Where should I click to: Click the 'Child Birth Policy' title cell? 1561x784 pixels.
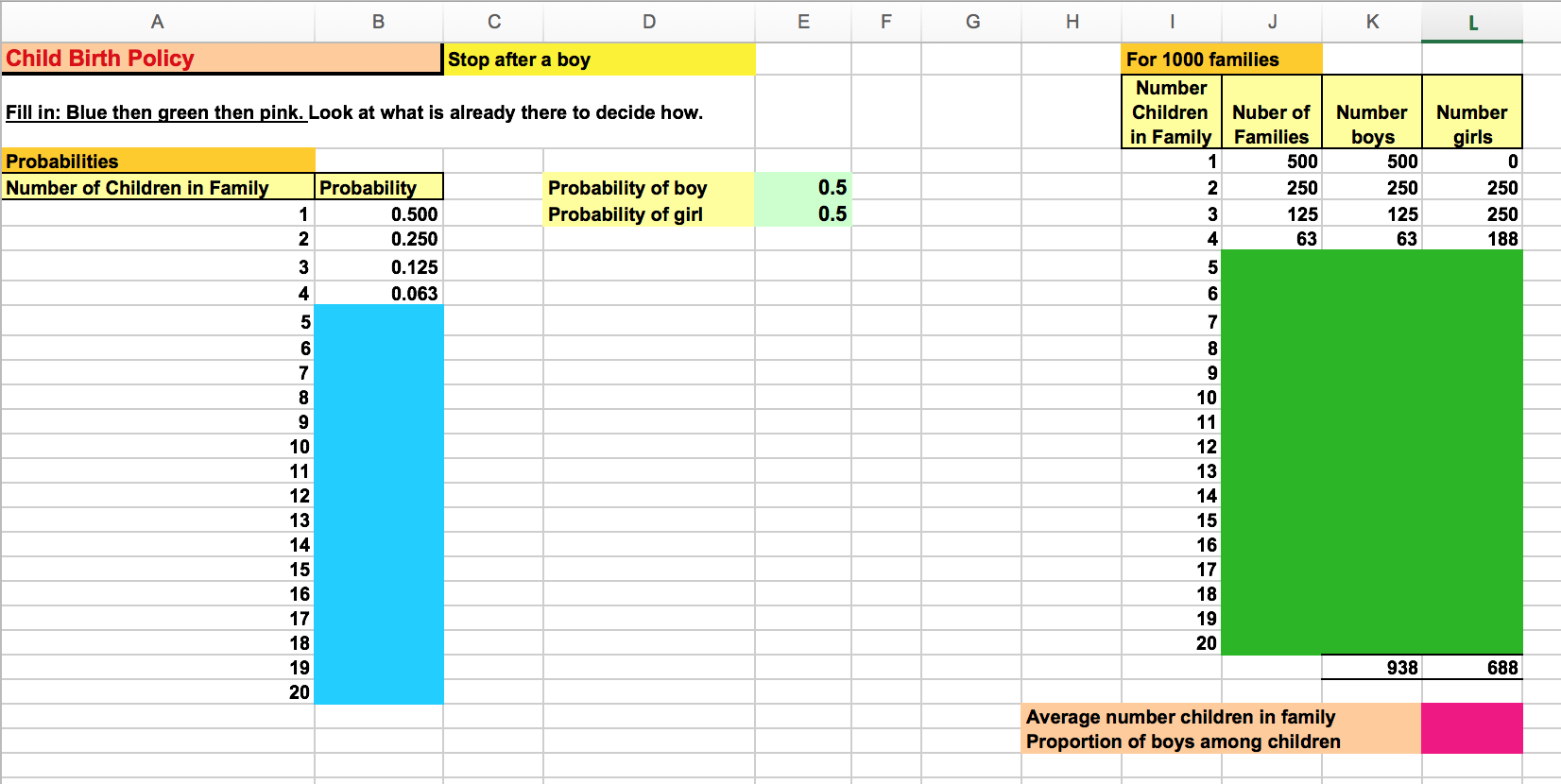pos(222,59)
